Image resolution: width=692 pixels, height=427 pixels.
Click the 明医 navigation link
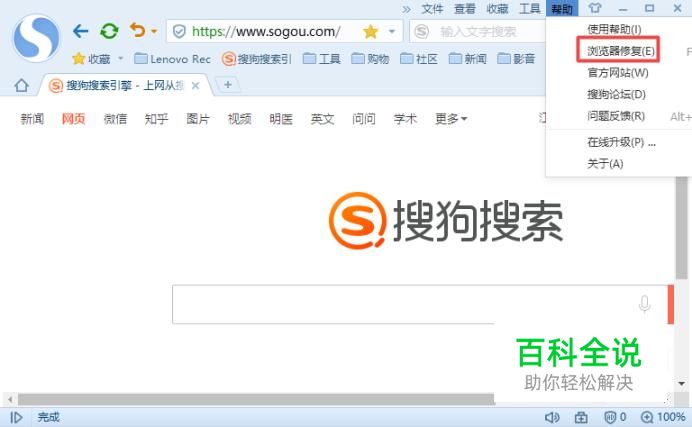(x=281, y=119)
